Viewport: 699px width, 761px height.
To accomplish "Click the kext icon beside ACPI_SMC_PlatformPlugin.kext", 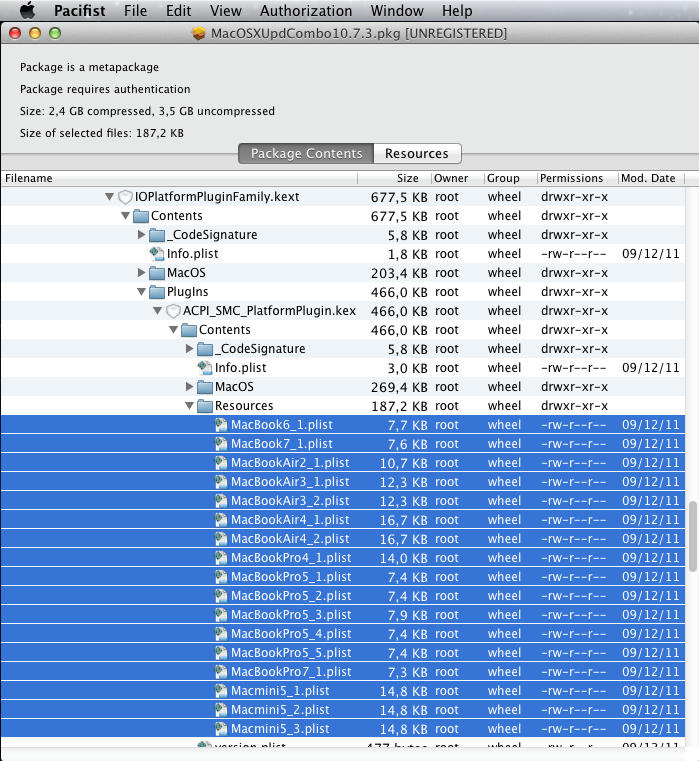I will click(x=173, y=311).
